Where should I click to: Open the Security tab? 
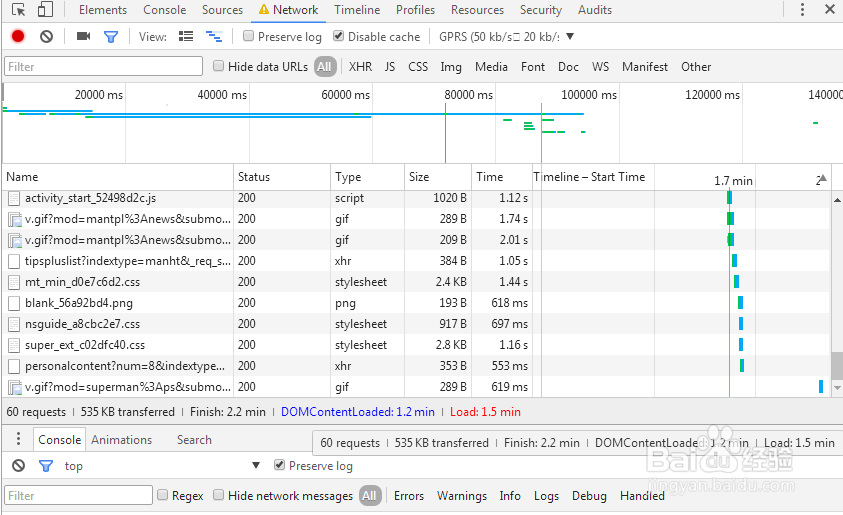tap(541, 10)
